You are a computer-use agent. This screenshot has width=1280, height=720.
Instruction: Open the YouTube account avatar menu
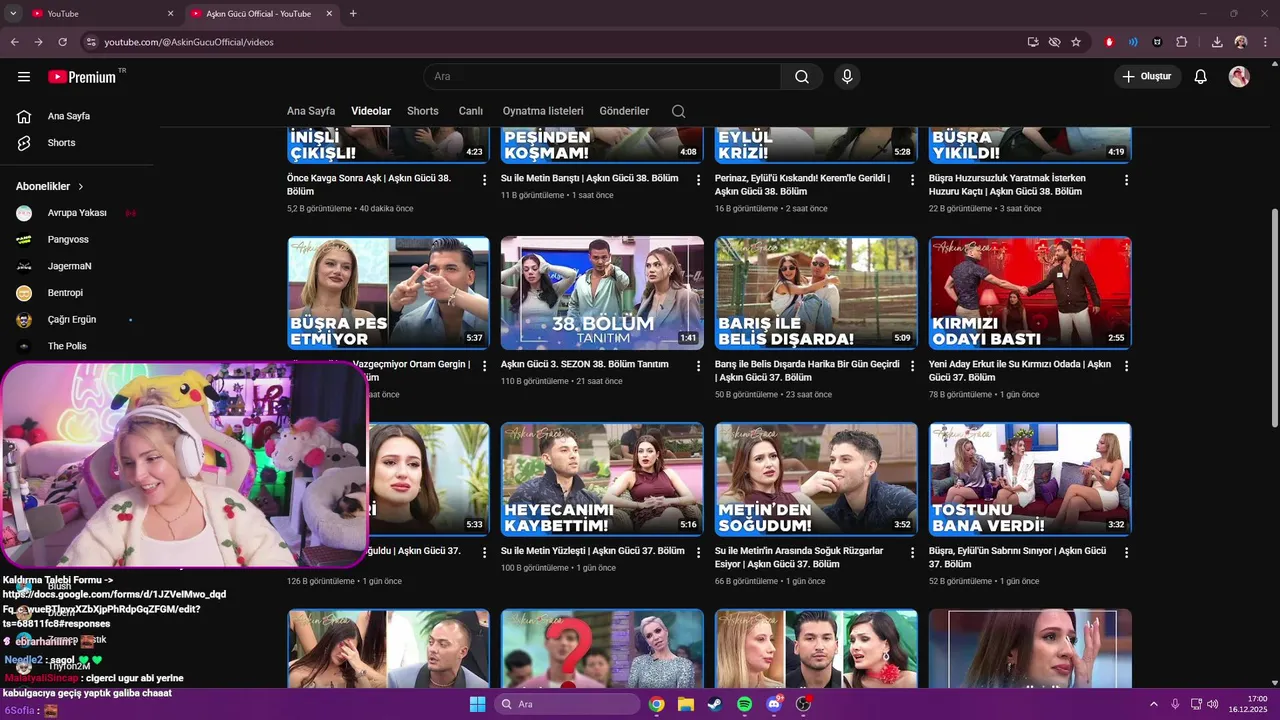point(1239,77)
